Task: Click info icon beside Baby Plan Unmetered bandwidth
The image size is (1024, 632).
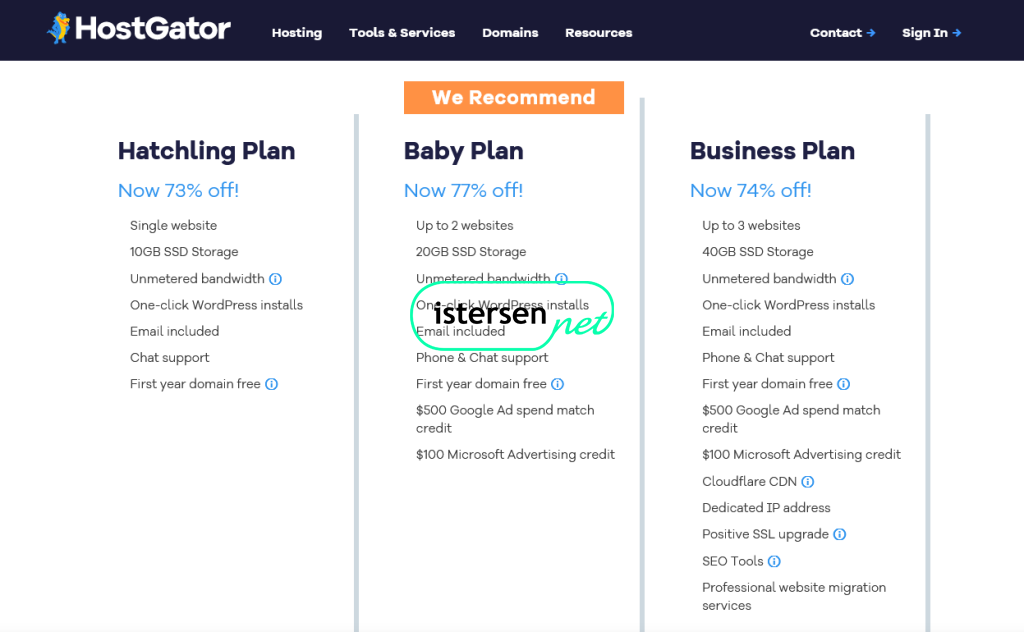Action: click(562, 279)
